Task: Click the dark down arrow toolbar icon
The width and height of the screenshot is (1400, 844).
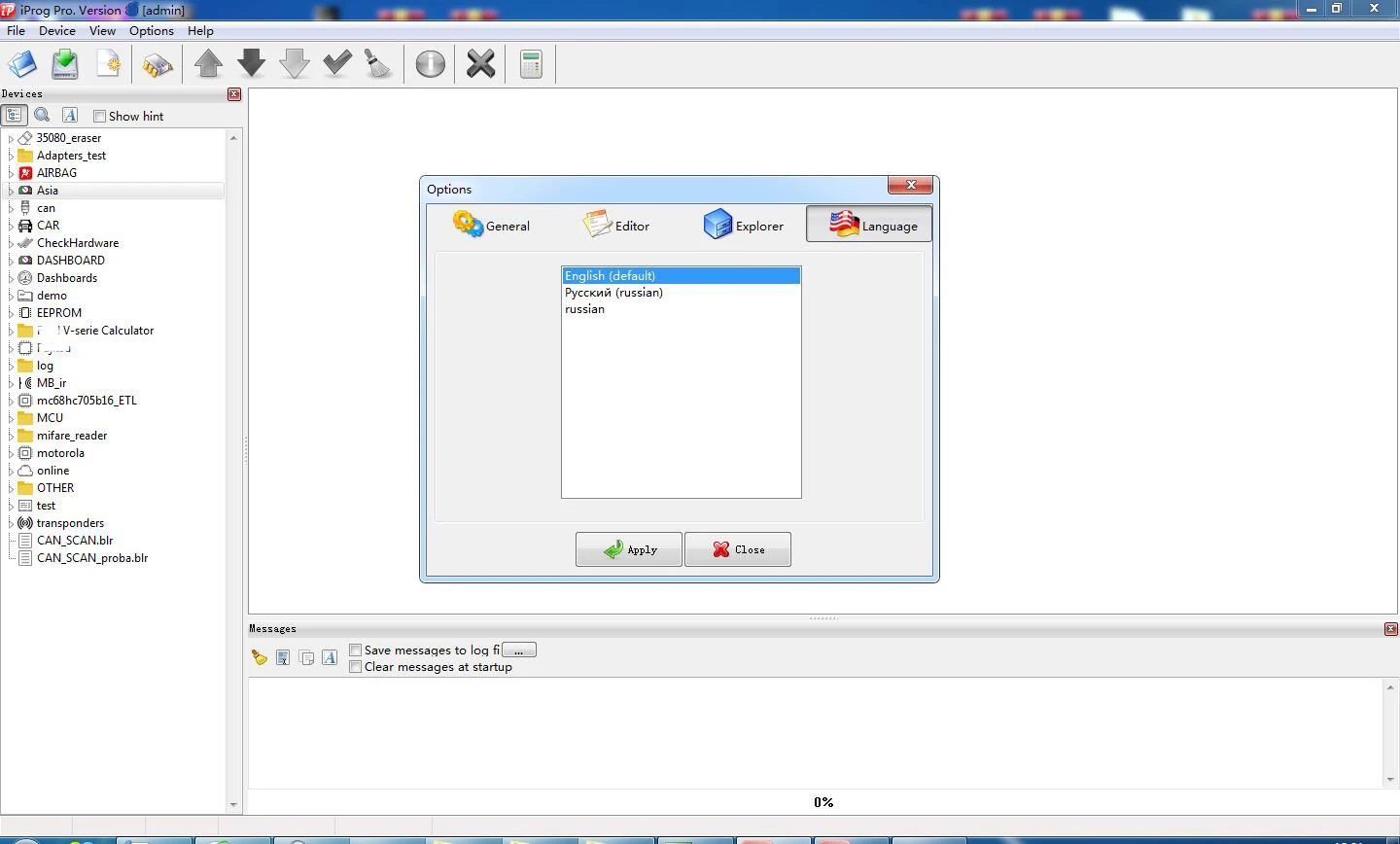Action: tap(251, 64)
